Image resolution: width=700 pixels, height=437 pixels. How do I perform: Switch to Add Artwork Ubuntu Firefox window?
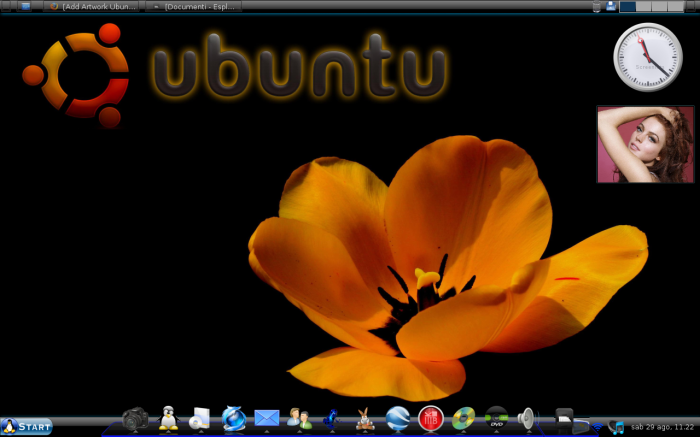(91, 6)
